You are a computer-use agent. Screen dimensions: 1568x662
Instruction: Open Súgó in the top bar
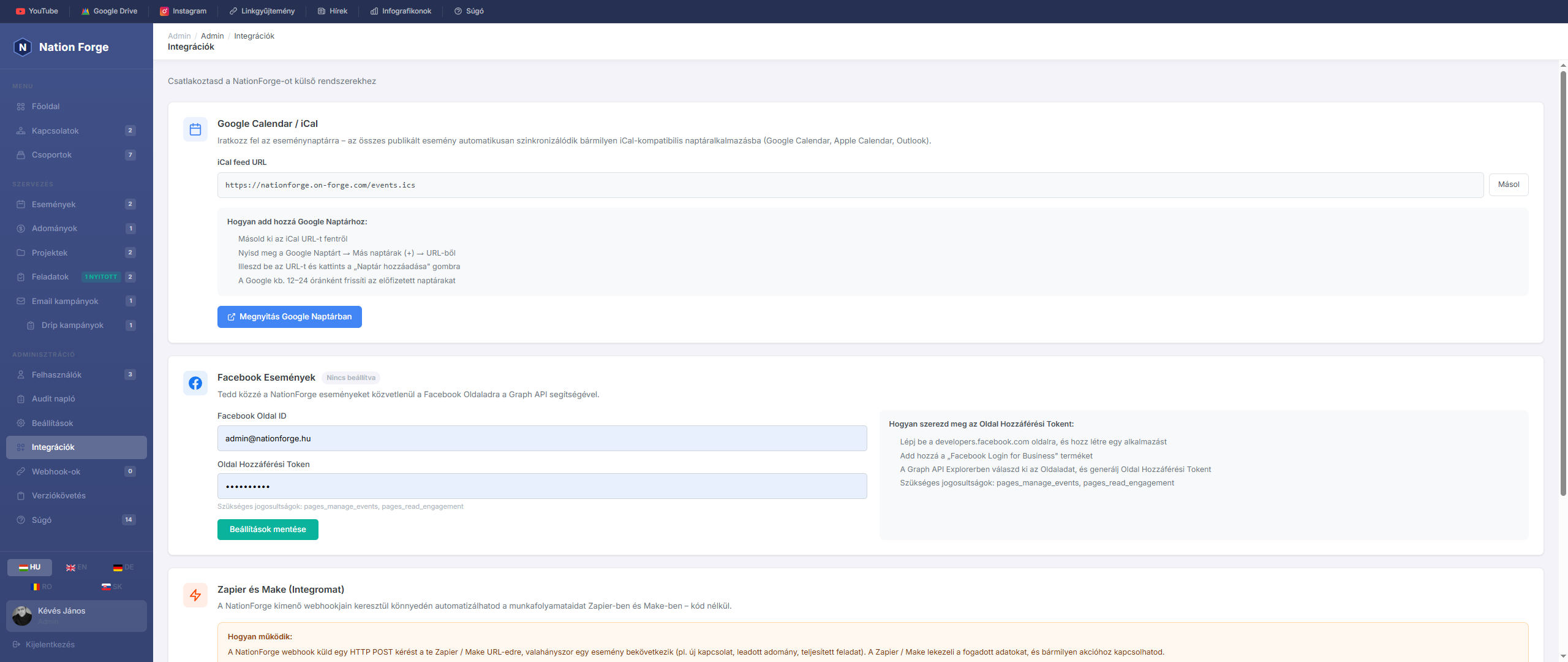pos(469,11)
